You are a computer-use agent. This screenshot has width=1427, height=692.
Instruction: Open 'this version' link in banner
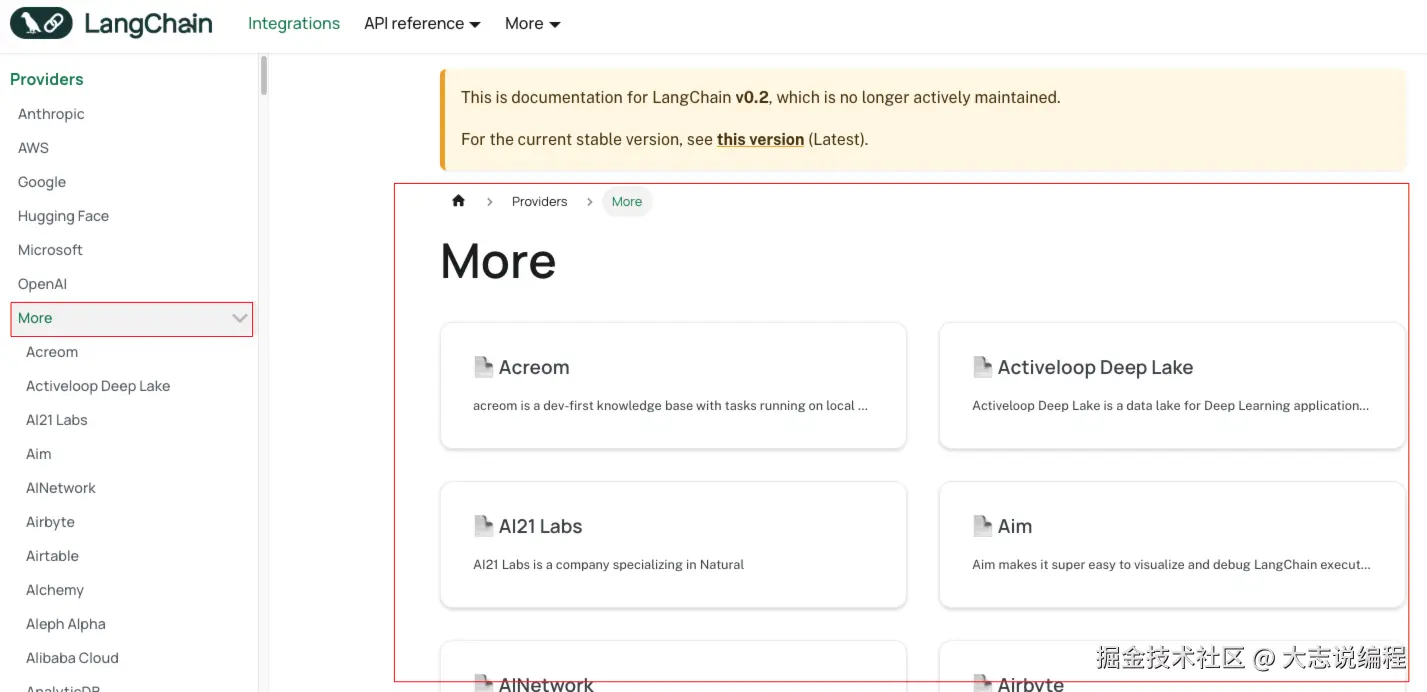pyautogui.click(x=760, y=140)
